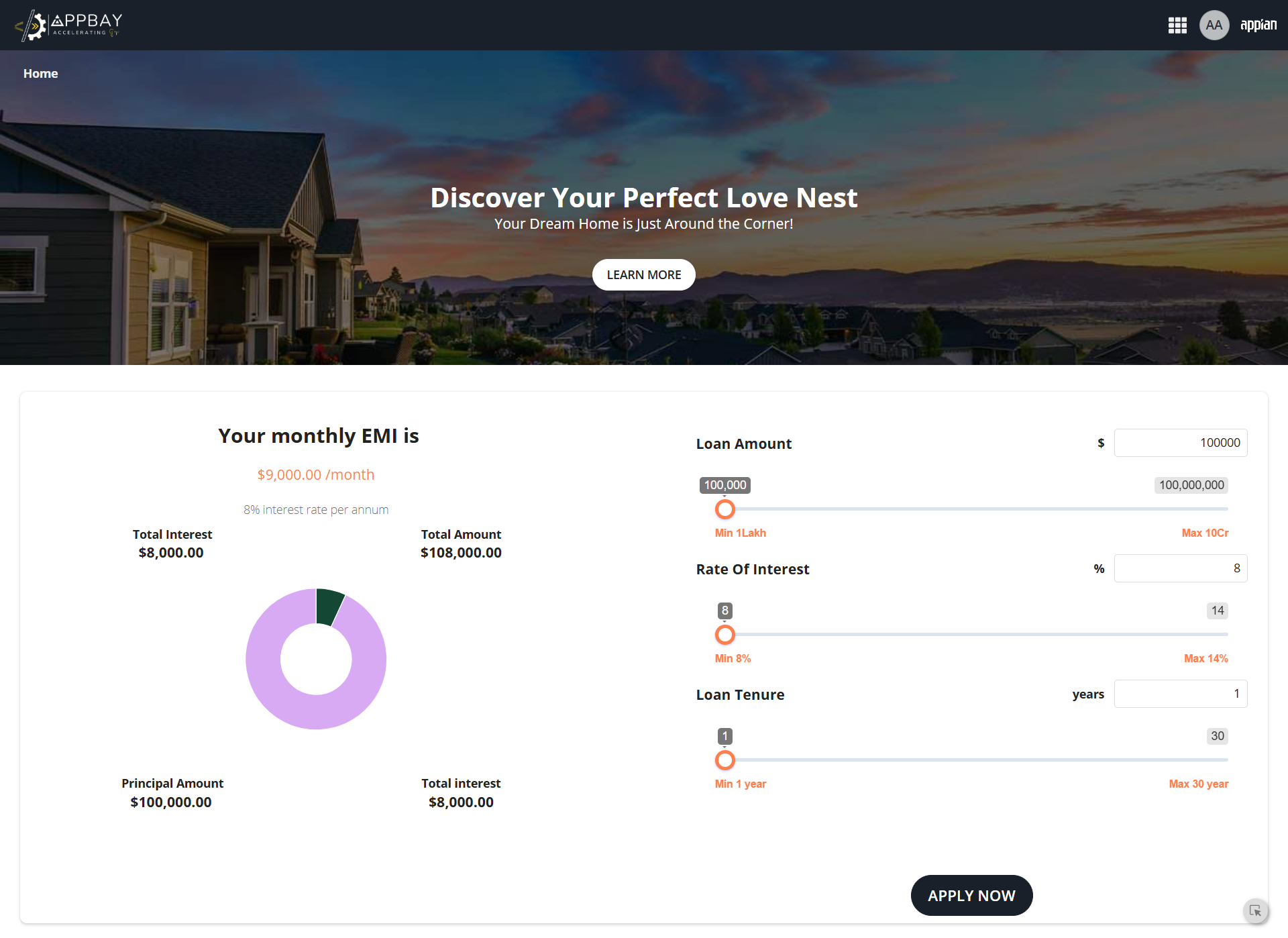1288x938 pixels.
Task: Click the Rate Of Interest input field
Action: [1181, 568]
